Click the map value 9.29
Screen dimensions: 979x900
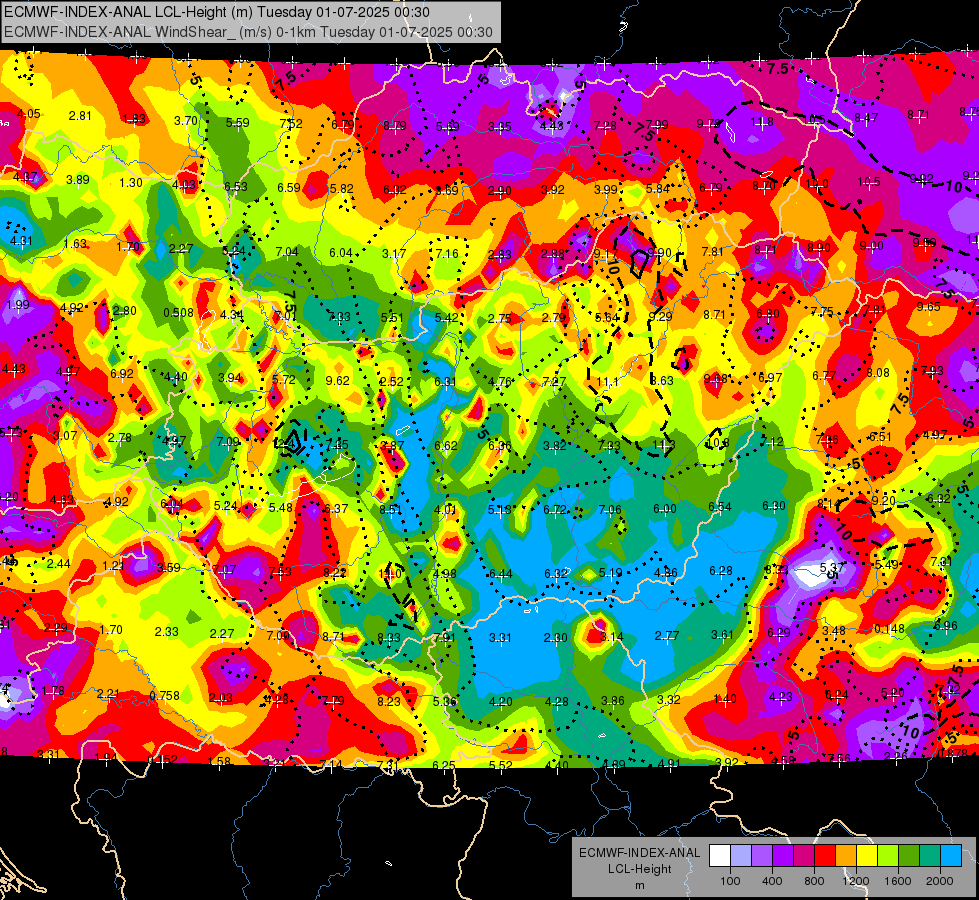click(661, 316)
